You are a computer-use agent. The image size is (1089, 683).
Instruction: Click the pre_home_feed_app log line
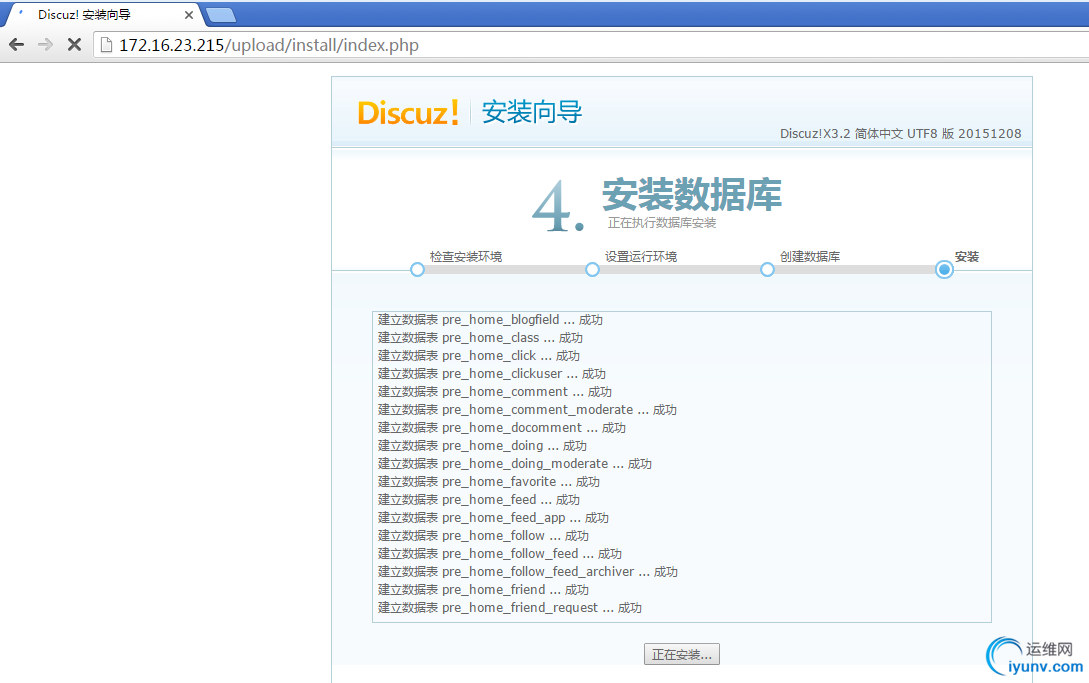(493, 518)
